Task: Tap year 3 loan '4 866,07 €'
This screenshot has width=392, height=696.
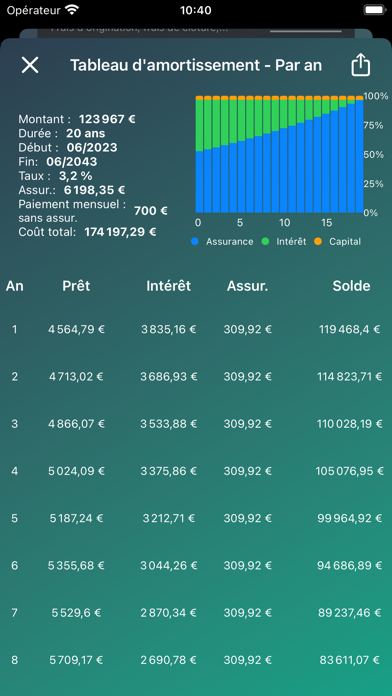Action: point(76,424)
